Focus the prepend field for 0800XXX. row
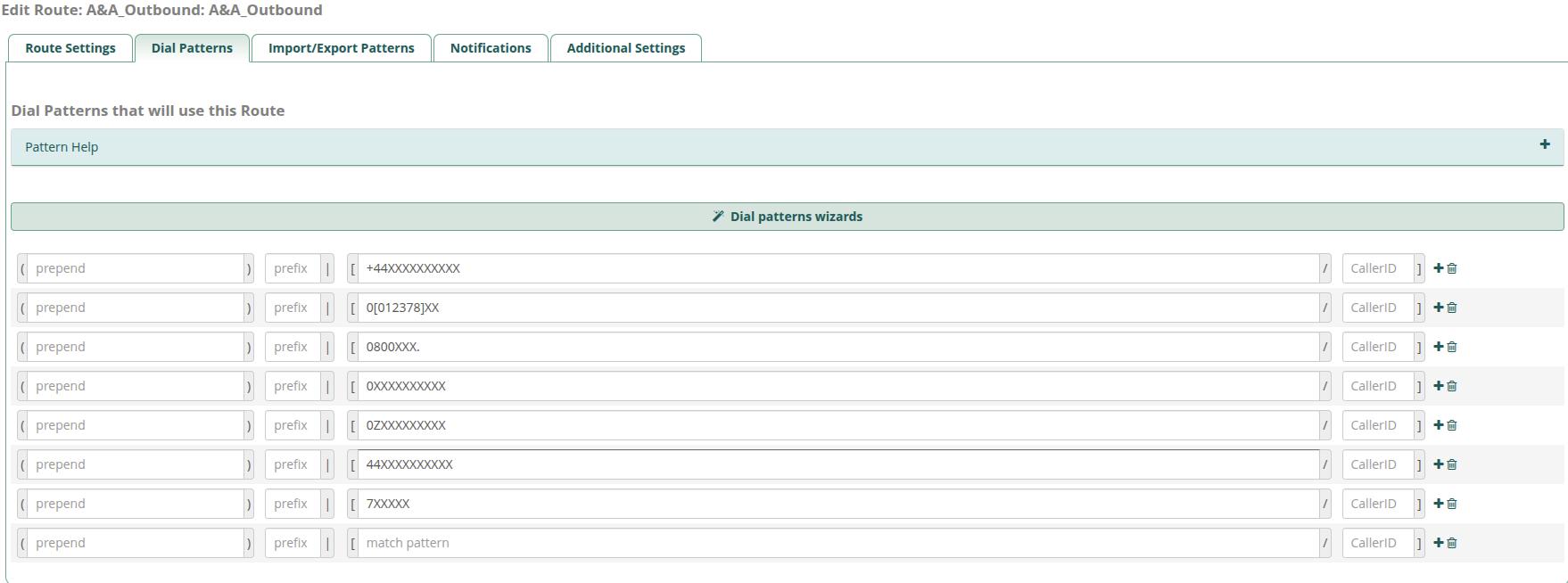The height and width of the screenshot is (583, 1568). coord(137,347)
